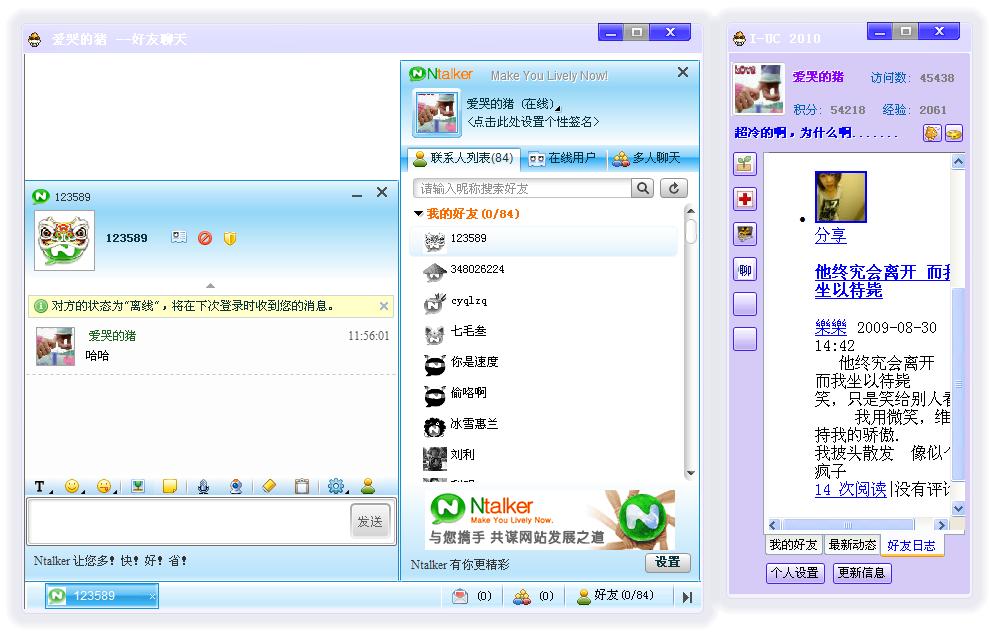Send the message with 发送 button
The width and height of the screenshot is (989, 638).
point(370,521)
